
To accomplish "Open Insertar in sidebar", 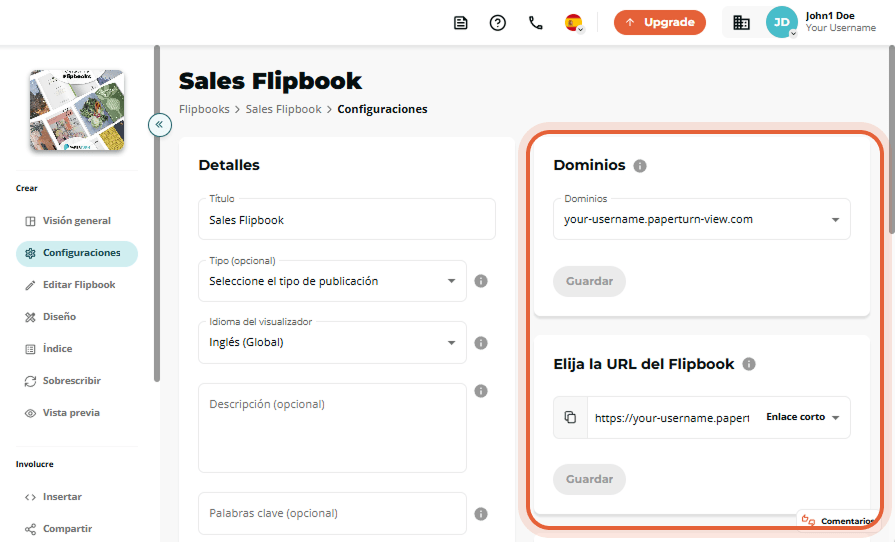I will [x=76, y=497].
